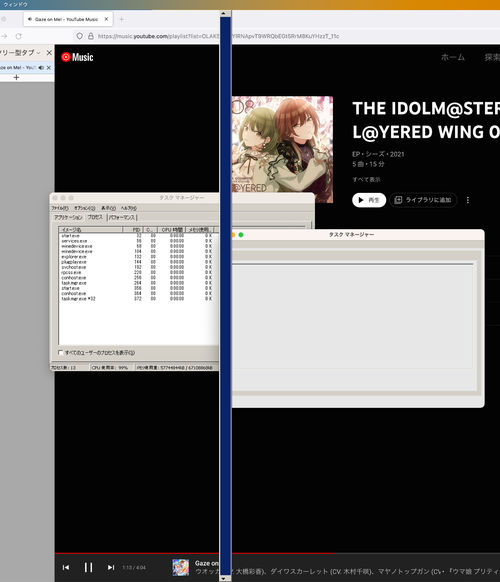
Task: Skip to the next track
Action: pyautogui.click(x=111, y=567)
